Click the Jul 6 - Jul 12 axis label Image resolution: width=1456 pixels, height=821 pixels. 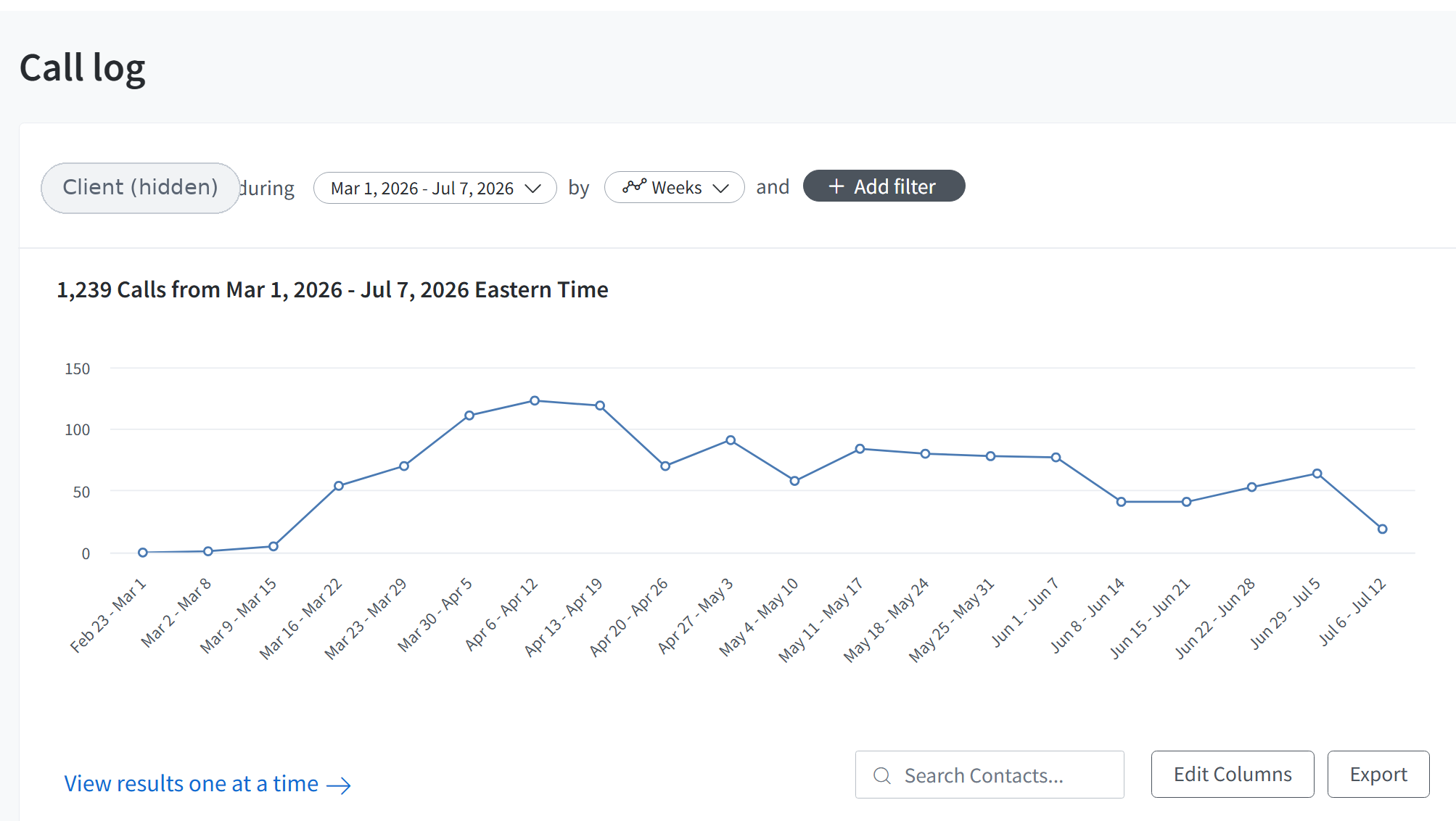coord(1352,612)
